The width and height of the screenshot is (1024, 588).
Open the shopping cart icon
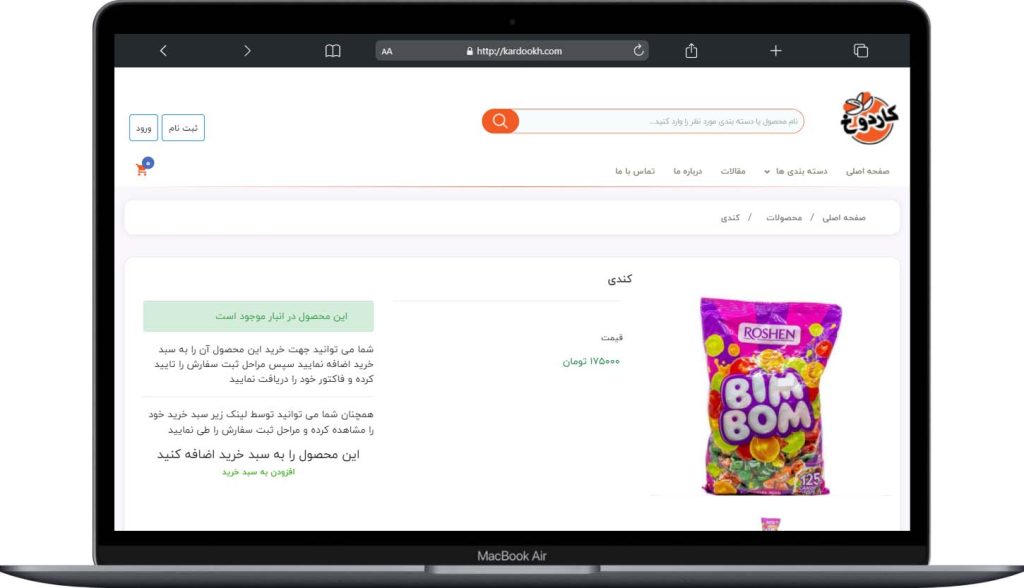point(142,169)
